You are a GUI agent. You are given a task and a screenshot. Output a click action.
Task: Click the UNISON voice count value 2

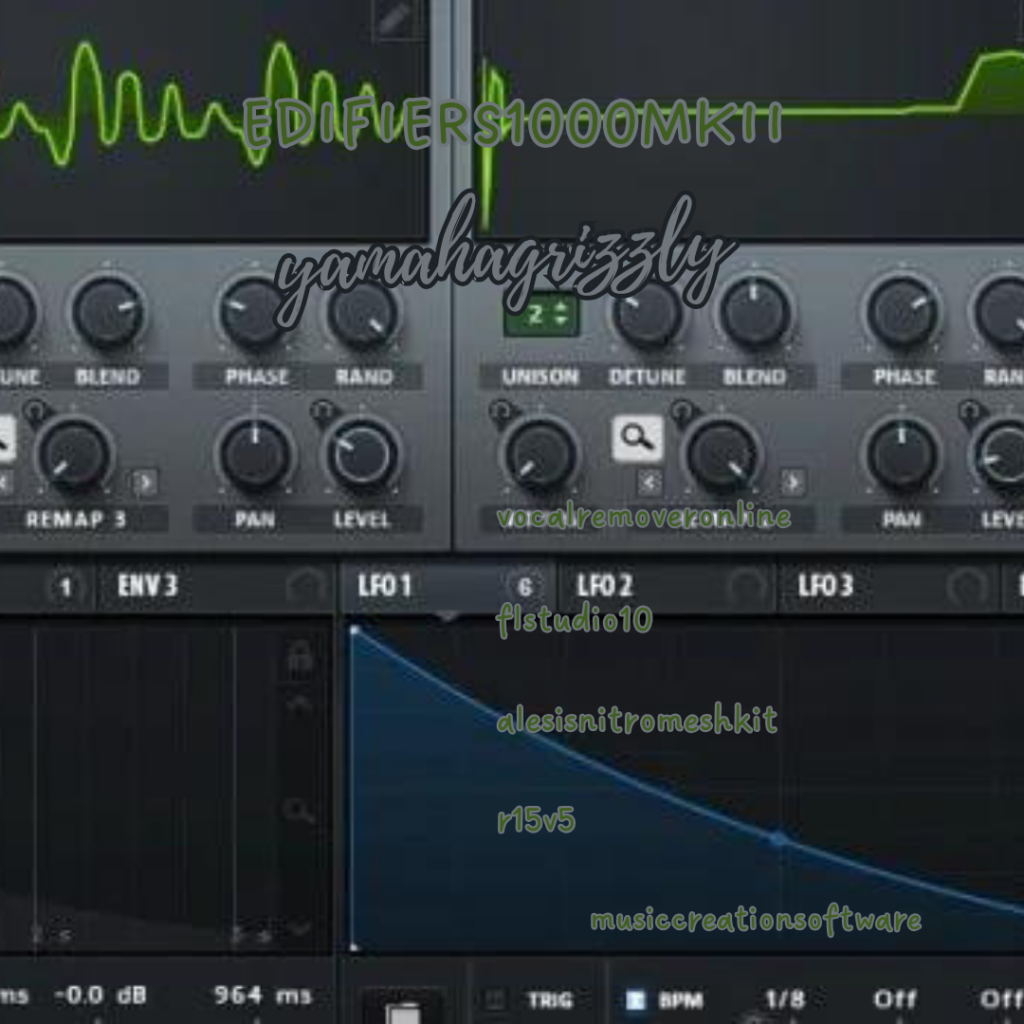pos(536,314)
